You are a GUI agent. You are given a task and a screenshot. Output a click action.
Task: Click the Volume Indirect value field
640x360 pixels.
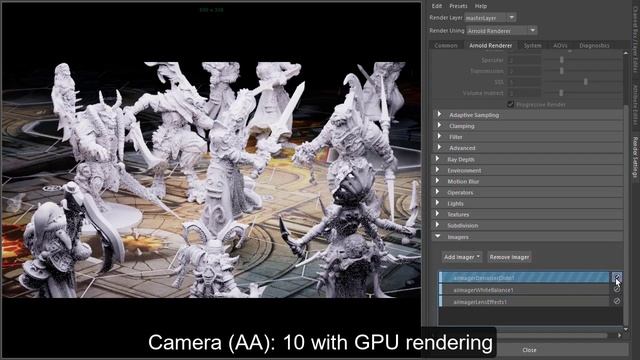tap(524, 93)
